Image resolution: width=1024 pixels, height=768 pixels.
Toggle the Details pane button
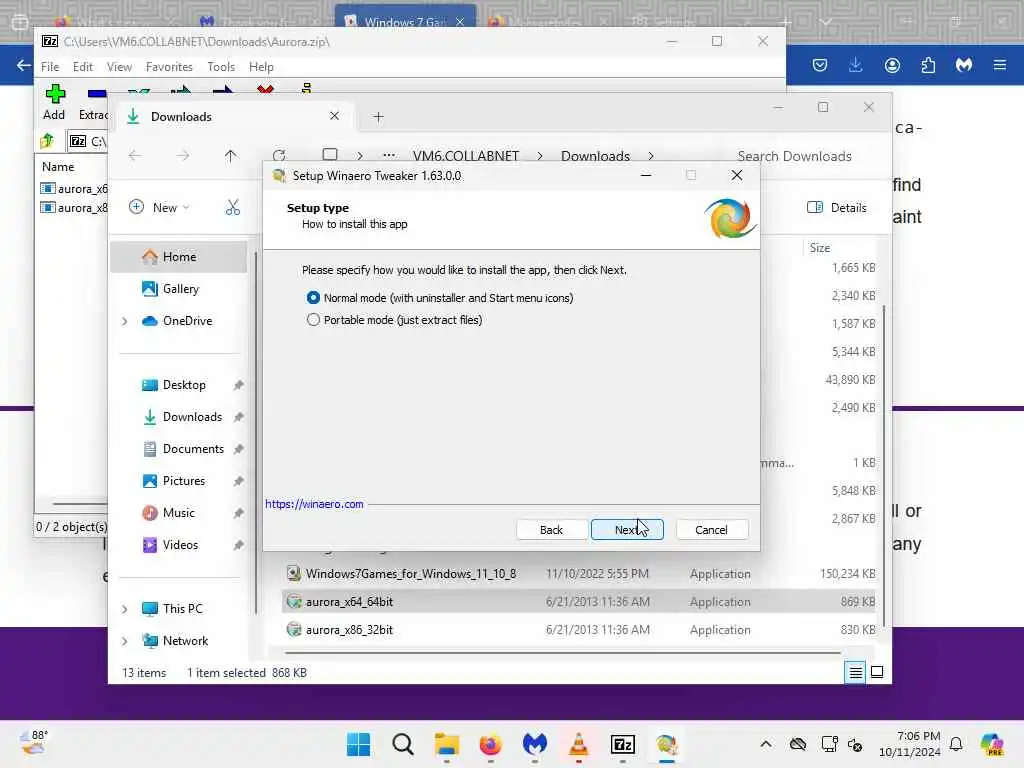[x=837, y=208]
